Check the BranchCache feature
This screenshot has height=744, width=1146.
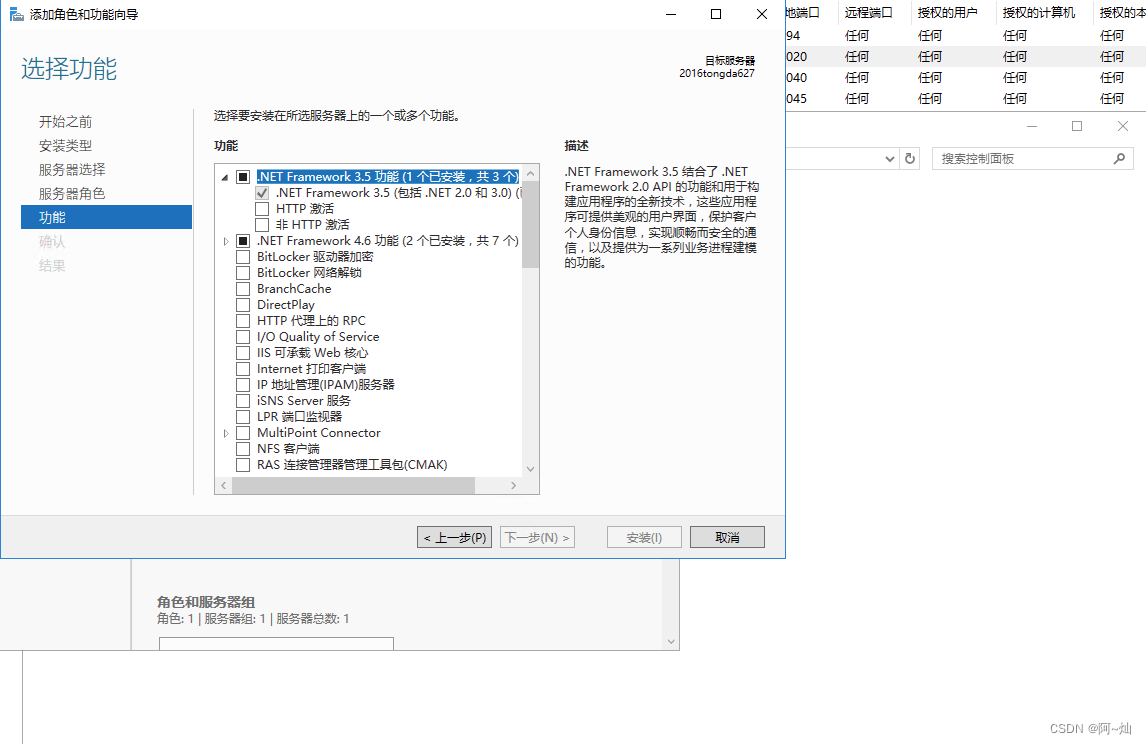coord(241,288)
